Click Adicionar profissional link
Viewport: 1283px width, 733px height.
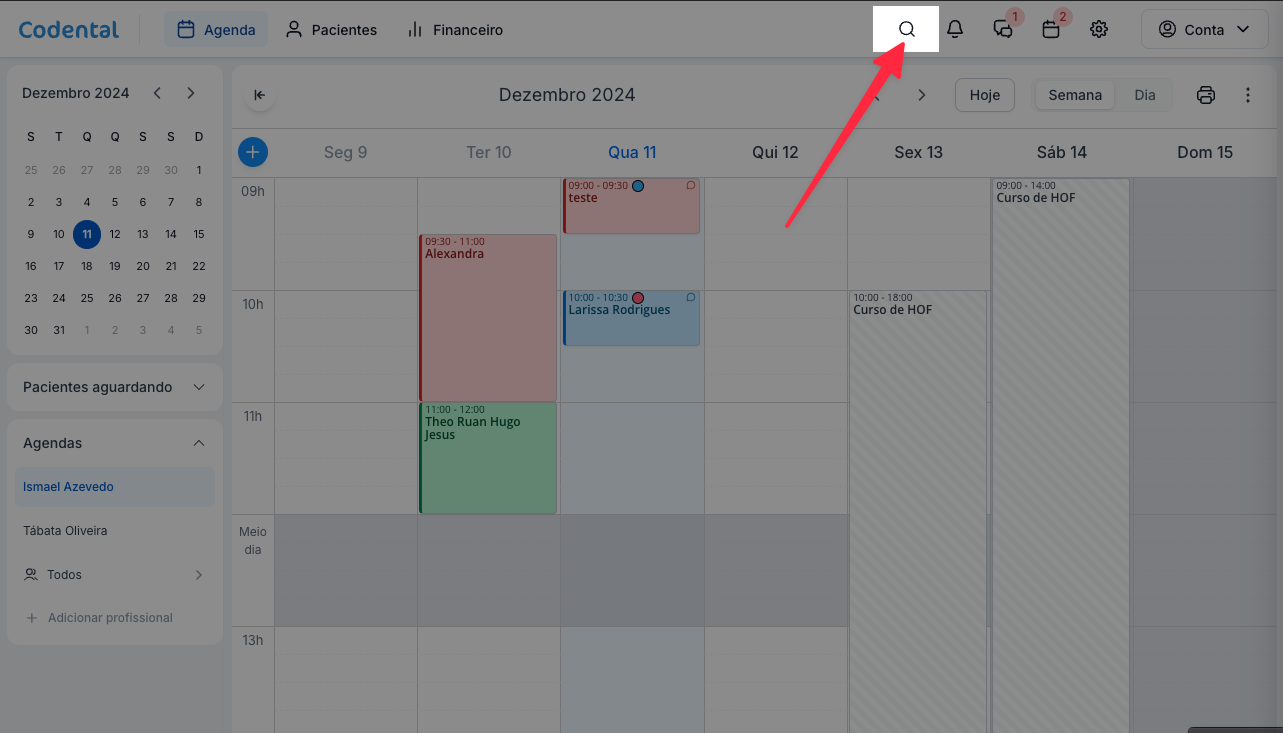[x=110, y=618]
